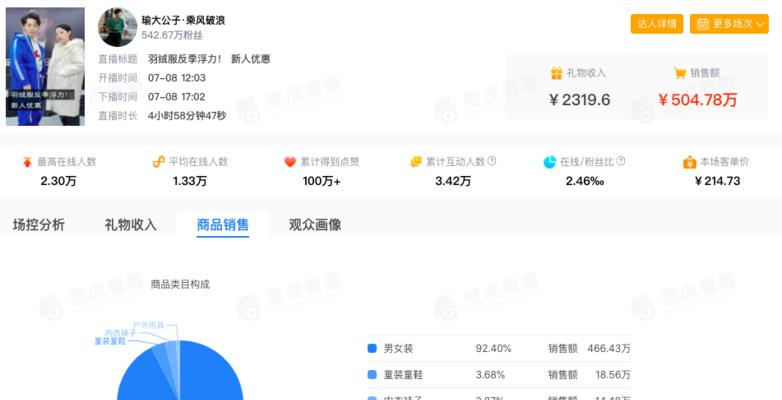Click the duration 4小时58分钟47秒
This screenshot has width=782, height=400.
coord(187,116)
